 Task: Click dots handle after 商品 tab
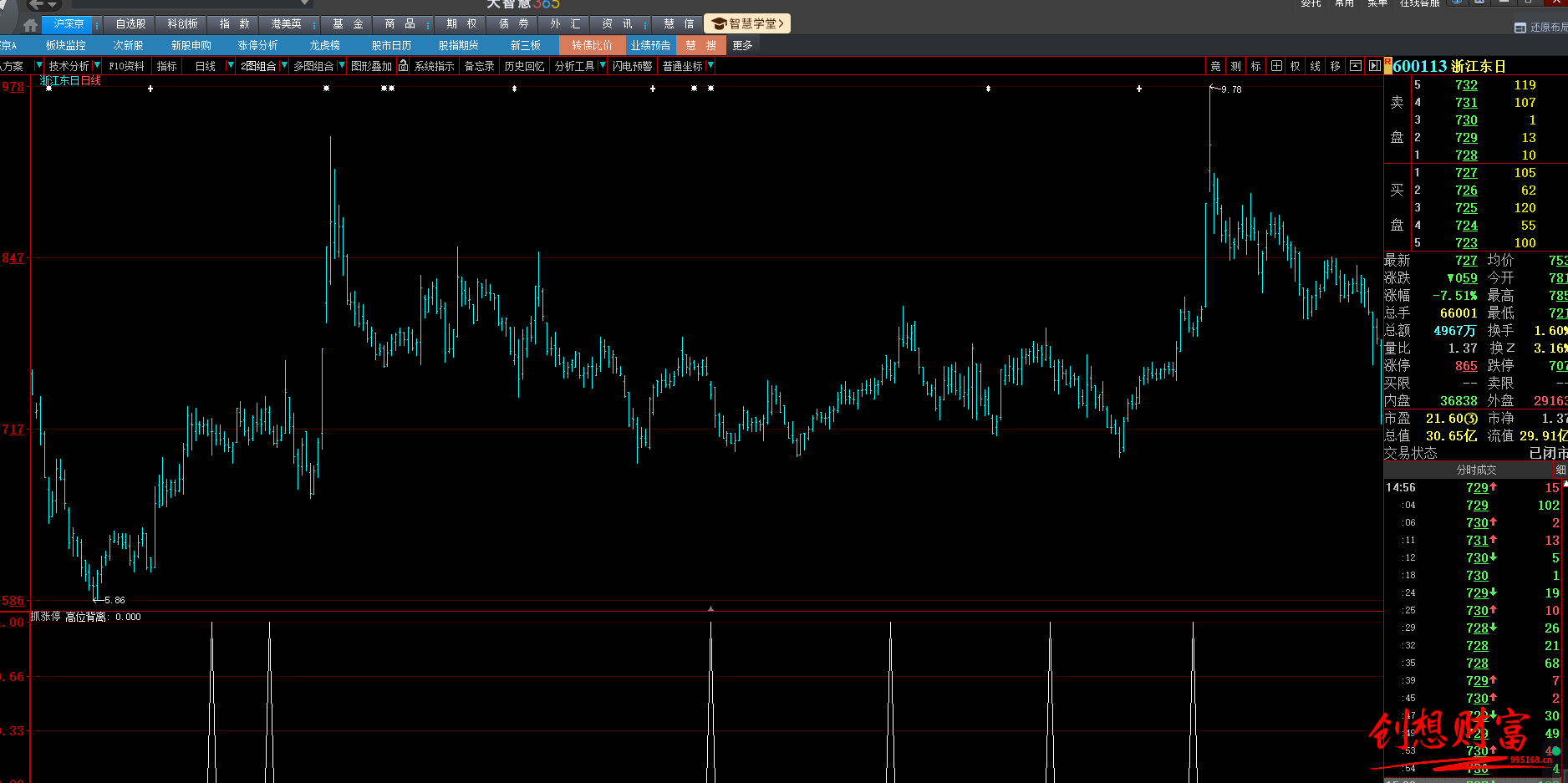click(429, 25)
